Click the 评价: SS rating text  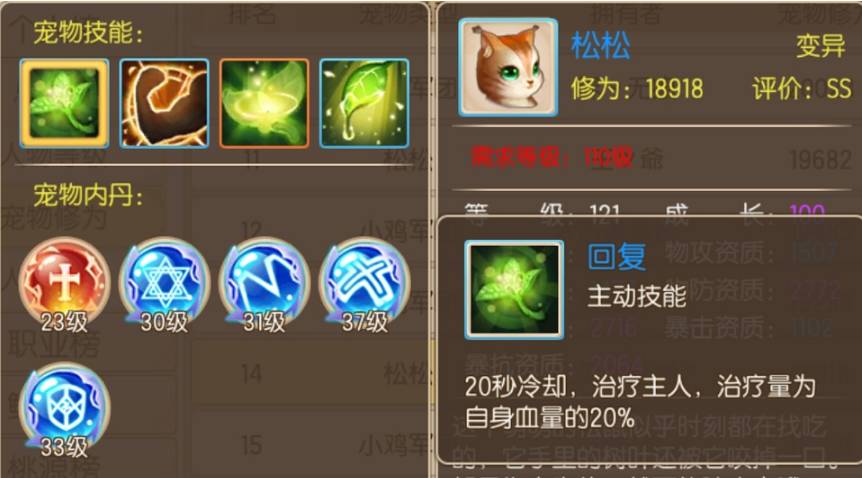(x=802, y=89)
